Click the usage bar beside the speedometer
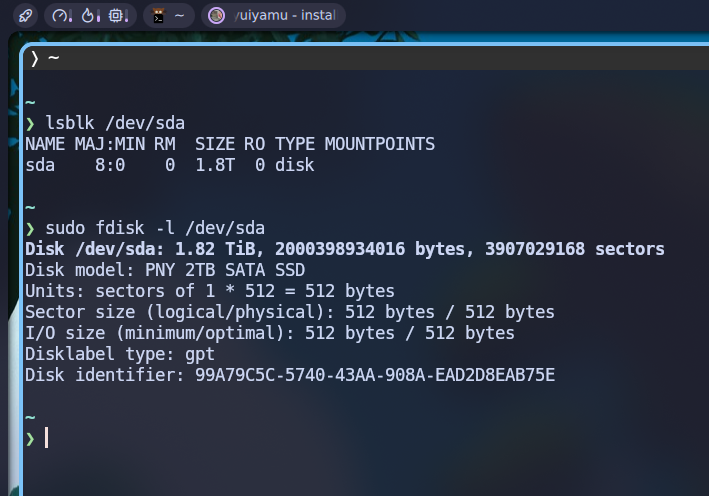 (x=71, y=16)
